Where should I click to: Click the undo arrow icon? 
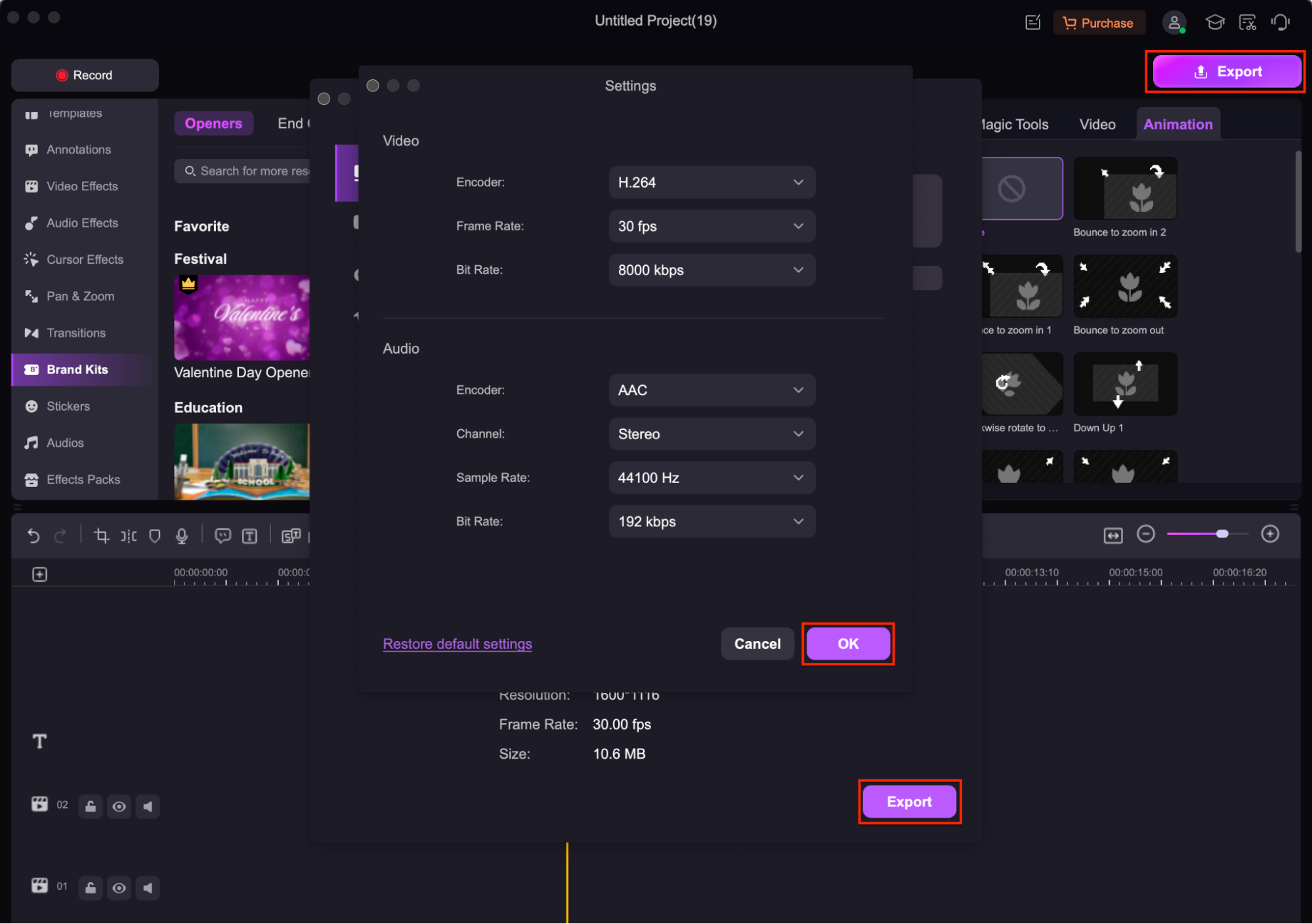[x=33, y=536]
